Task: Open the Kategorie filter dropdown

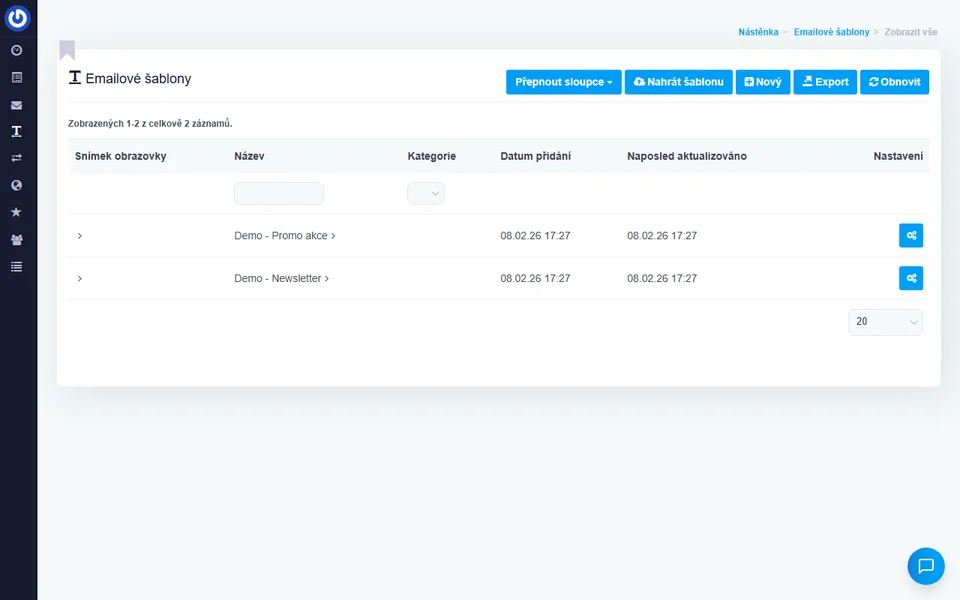Action: (426, 194)
